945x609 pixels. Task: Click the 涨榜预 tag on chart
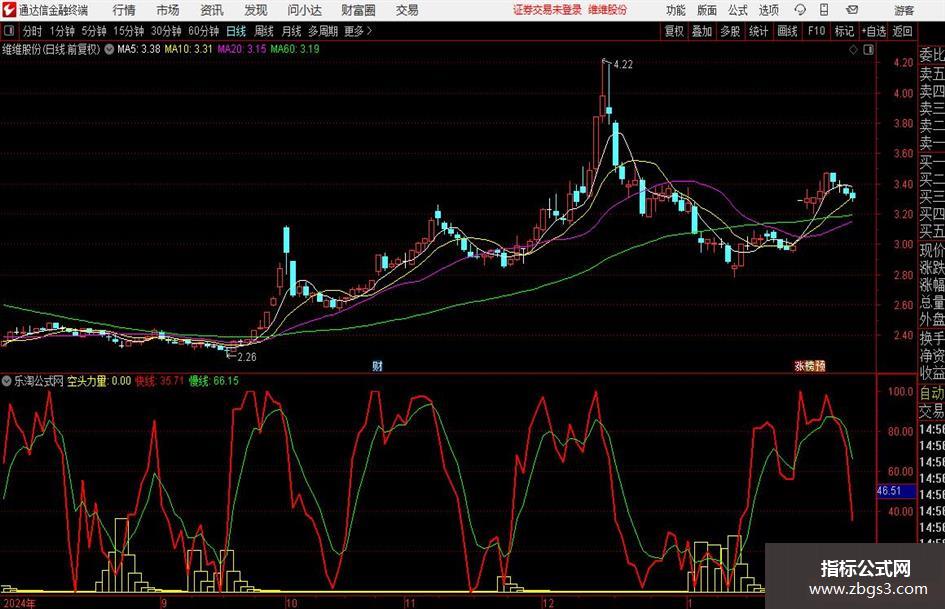click(x=809, y=366)
